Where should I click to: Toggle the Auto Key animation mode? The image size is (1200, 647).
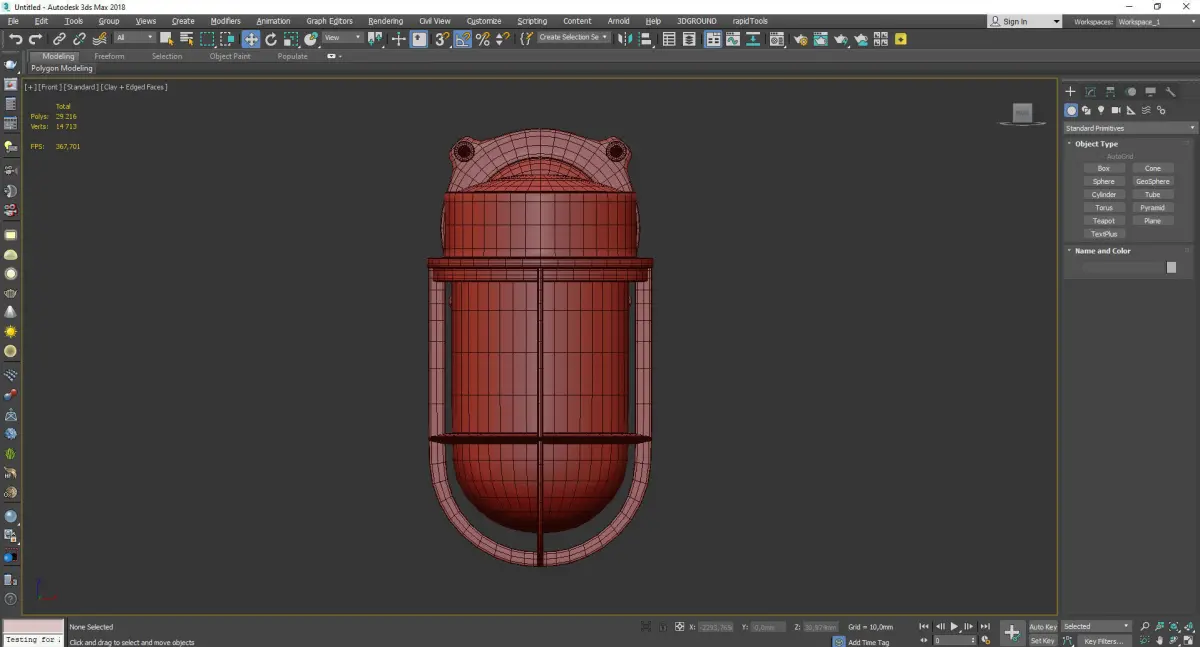[1042, 627]
